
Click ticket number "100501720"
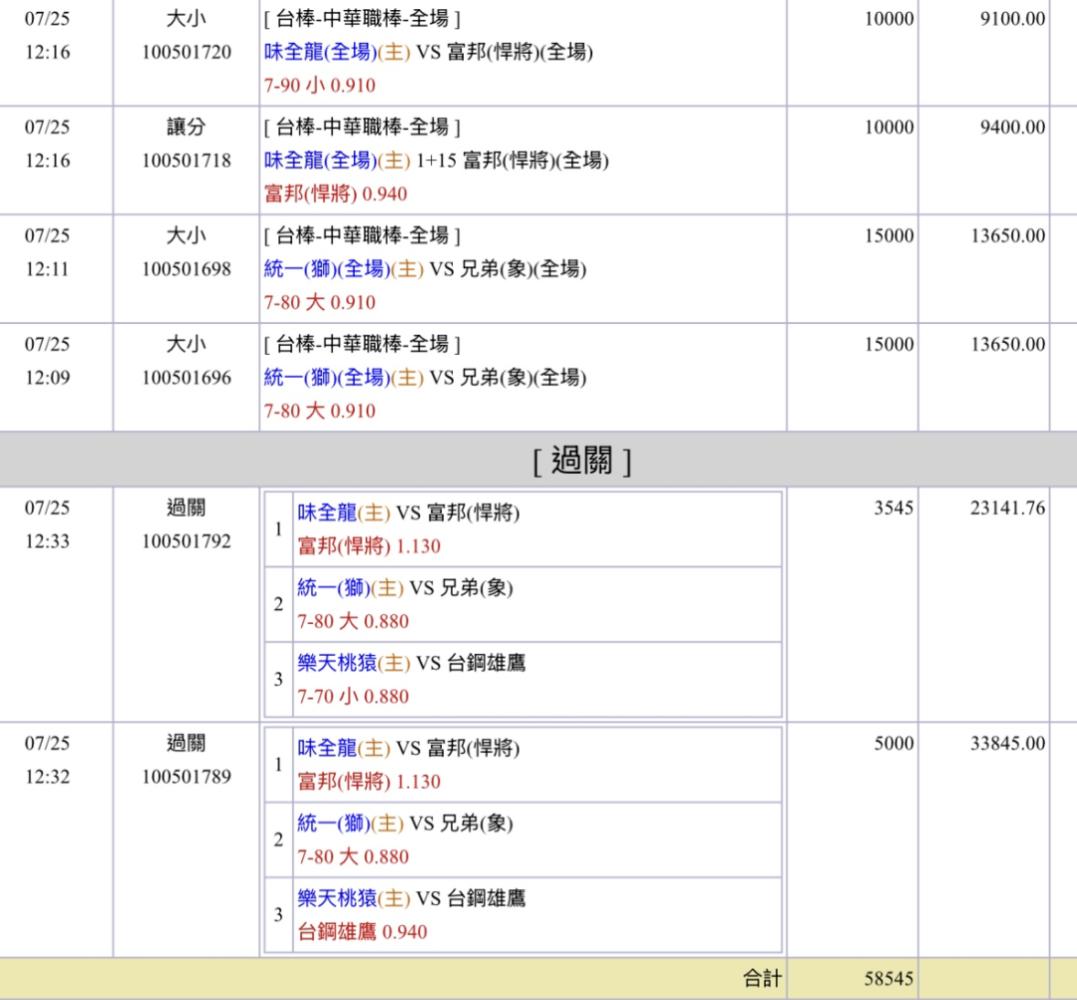click(186, 52)
